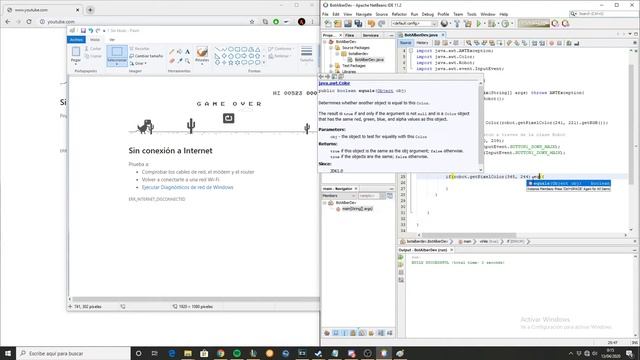The image size is (640, 360).
Task: Expand the Libraries node
Action: (x=331, y=71)
